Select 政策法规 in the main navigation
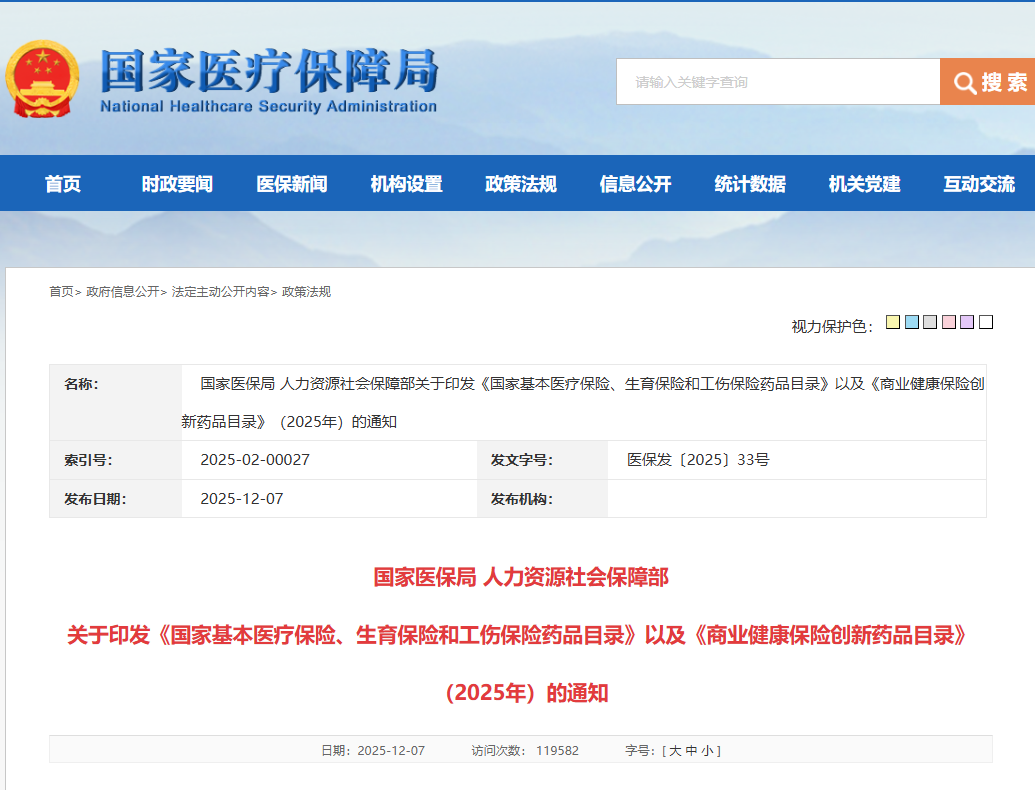1035x790 pixels. [521, 184]
